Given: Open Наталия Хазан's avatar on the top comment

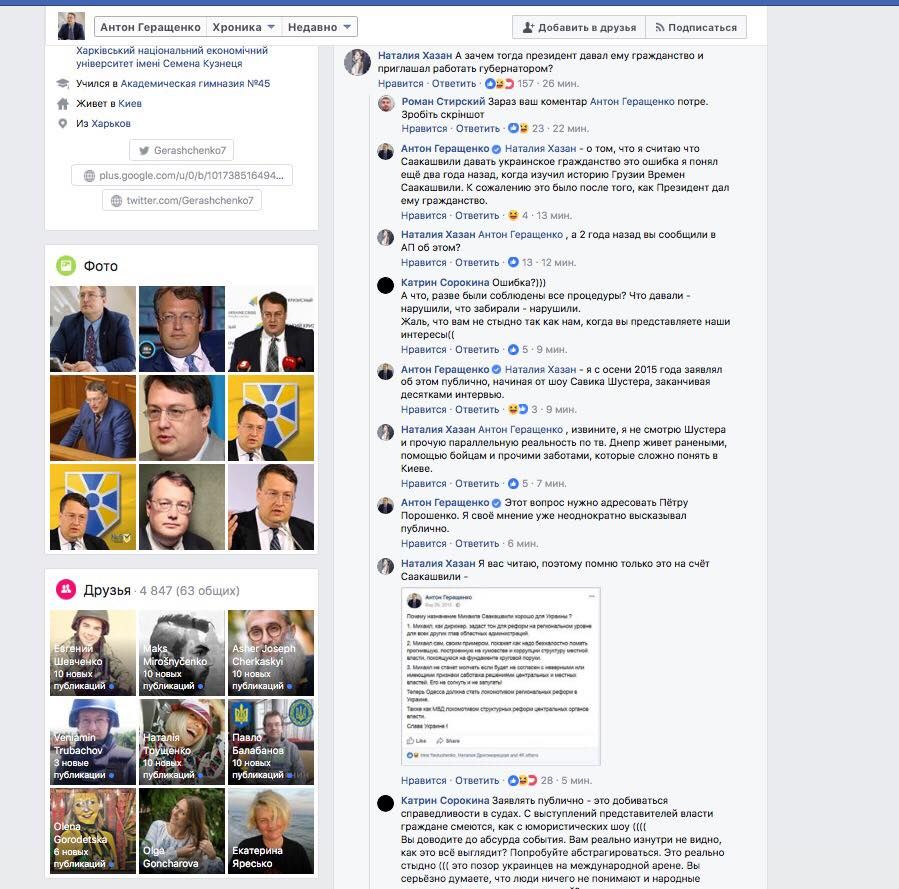Looking at the screenshot, I should 357,62.
